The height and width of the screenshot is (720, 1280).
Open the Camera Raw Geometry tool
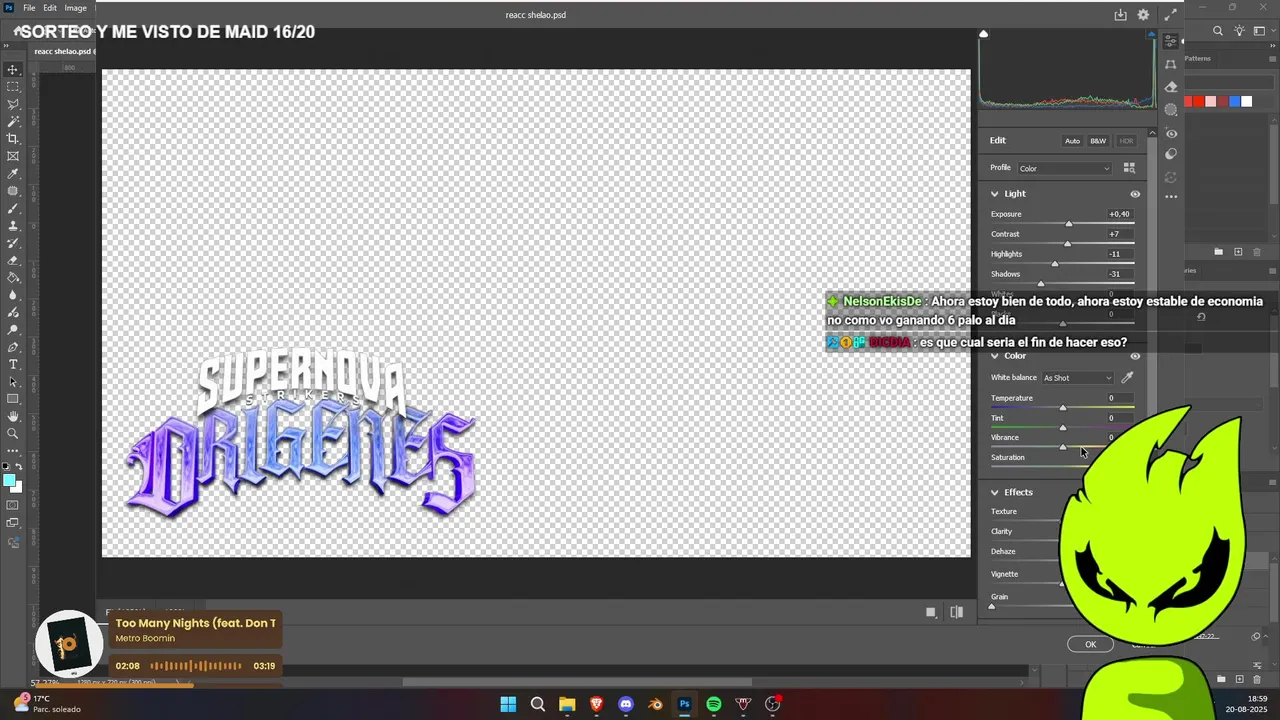[x=1171, y=65]
